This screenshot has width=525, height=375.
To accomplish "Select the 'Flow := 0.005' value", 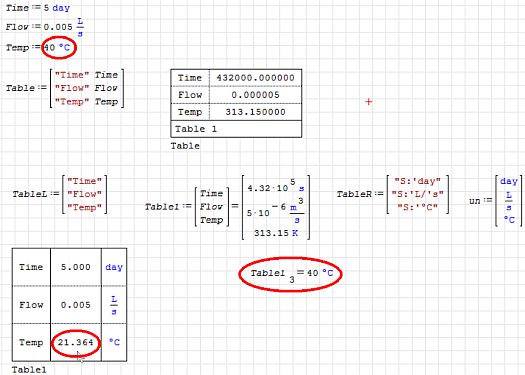I will click(x=58, y=27).
